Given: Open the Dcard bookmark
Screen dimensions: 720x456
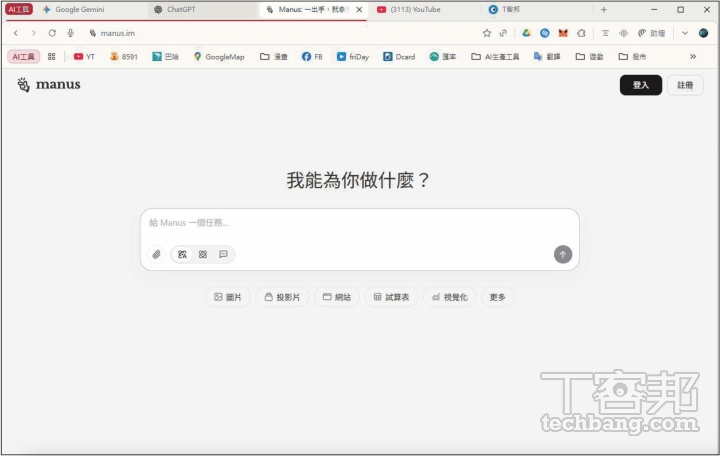Looking at the screenshot, I should pyautogui.click(x=399, y=56).
